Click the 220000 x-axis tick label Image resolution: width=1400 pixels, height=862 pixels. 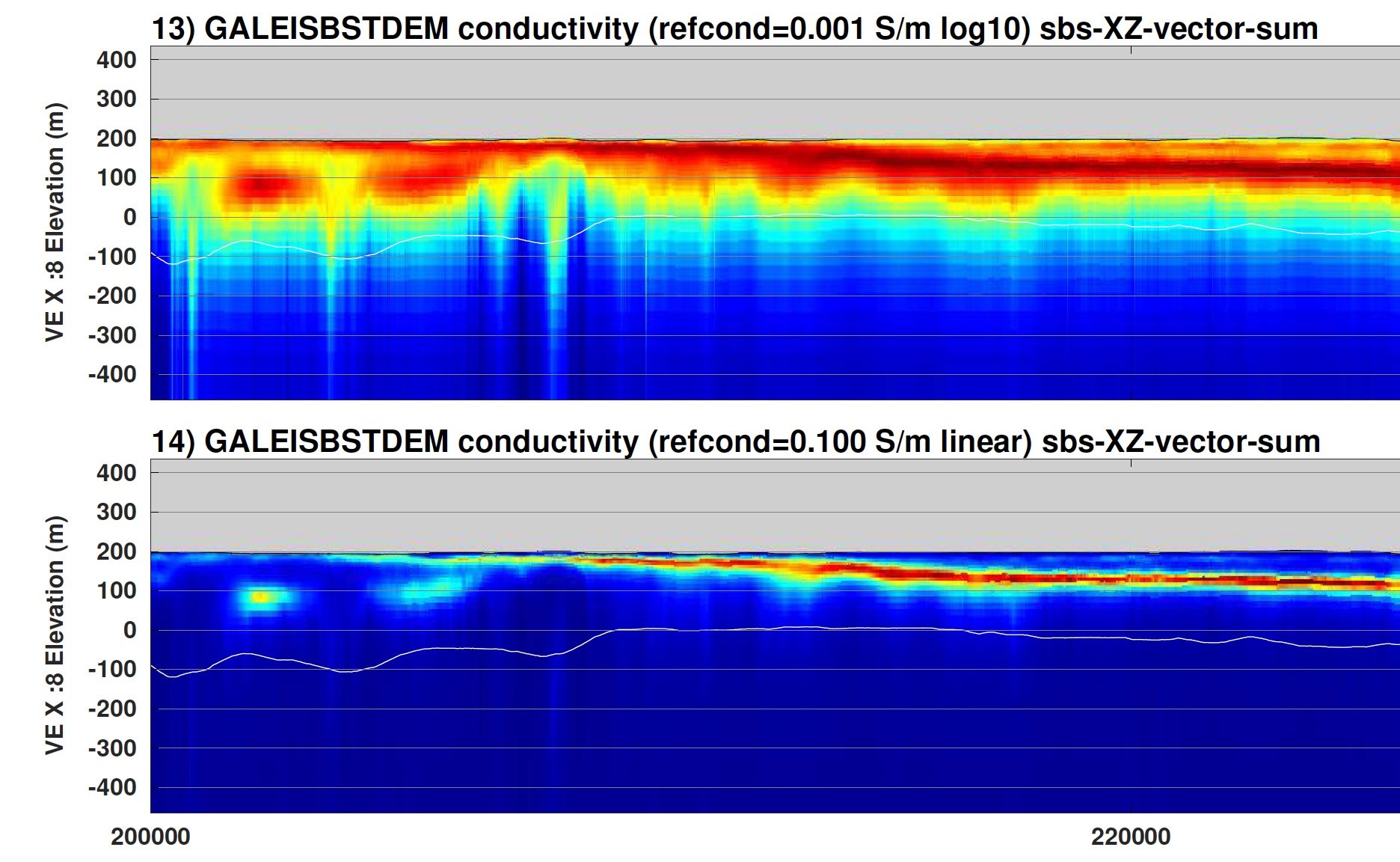point(1131,837)
